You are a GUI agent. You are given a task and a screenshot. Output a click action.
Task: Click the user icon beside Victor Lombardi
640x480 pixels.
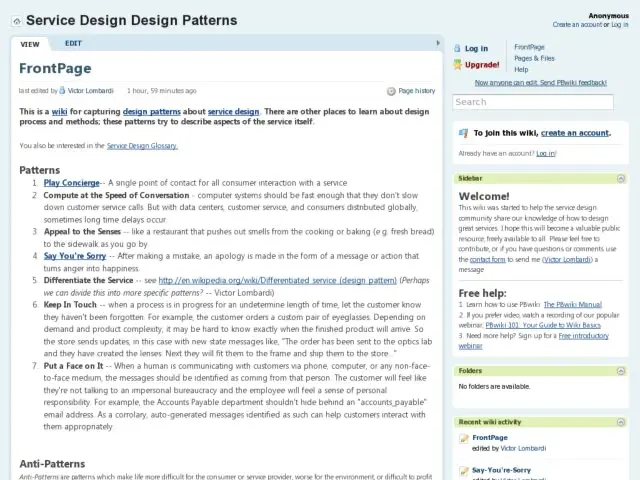(61, 91)
